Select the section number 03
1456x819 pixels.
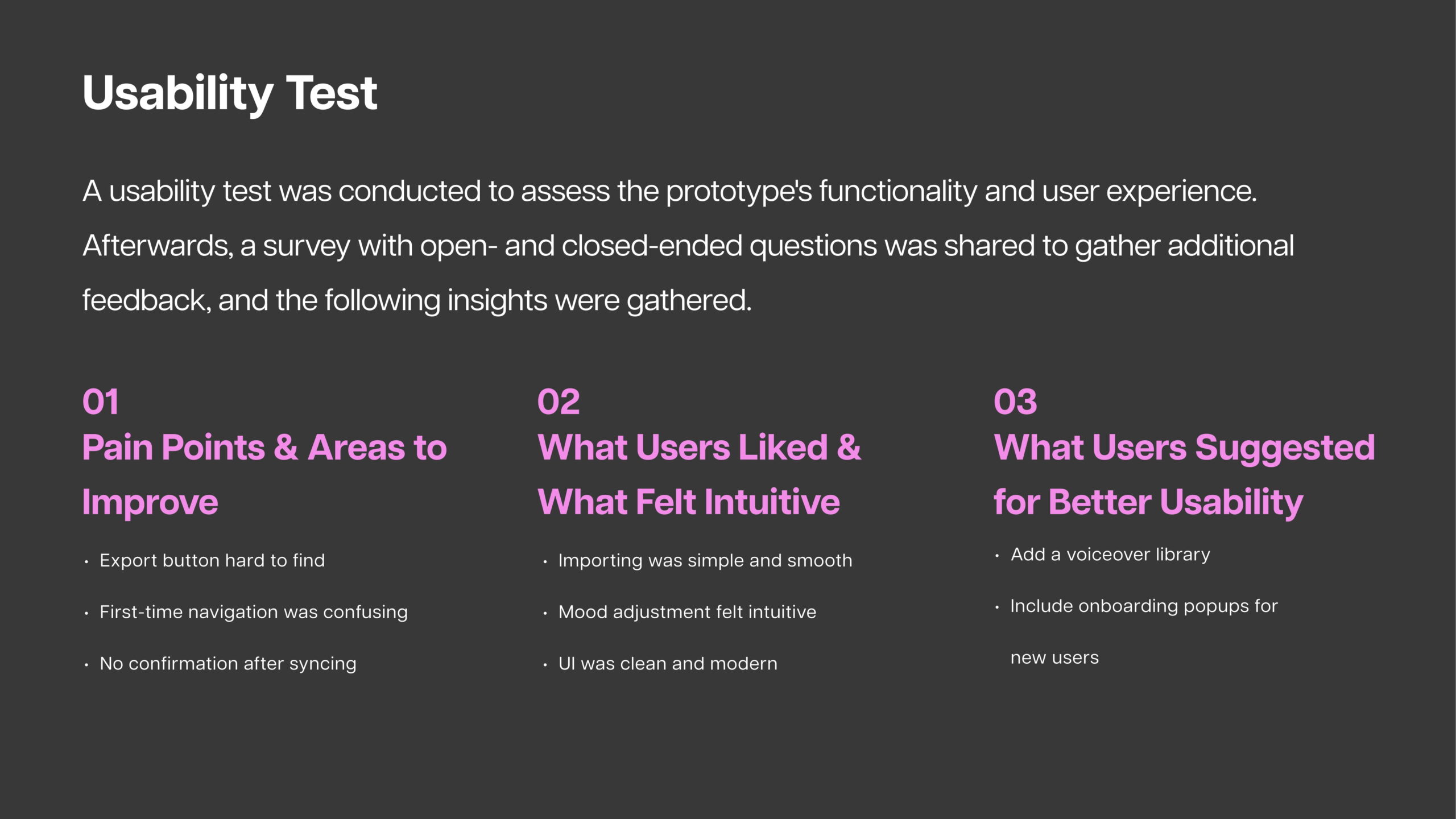pos(1015,402)
